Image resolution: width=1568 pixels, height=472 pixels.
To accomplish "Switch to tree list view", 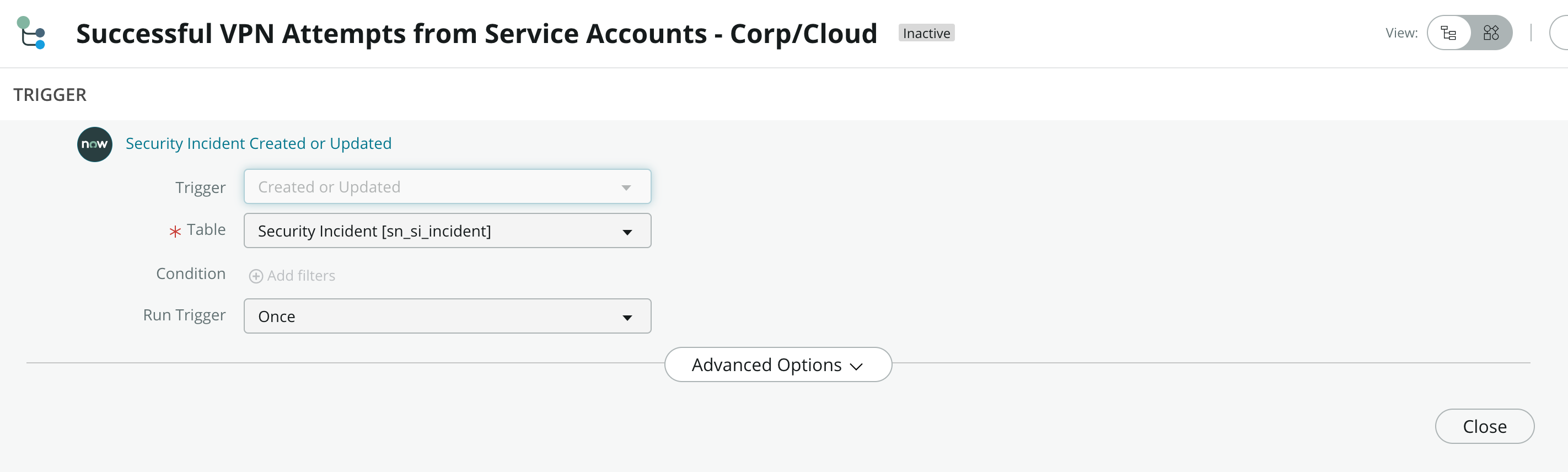I will pos(1449,33).
